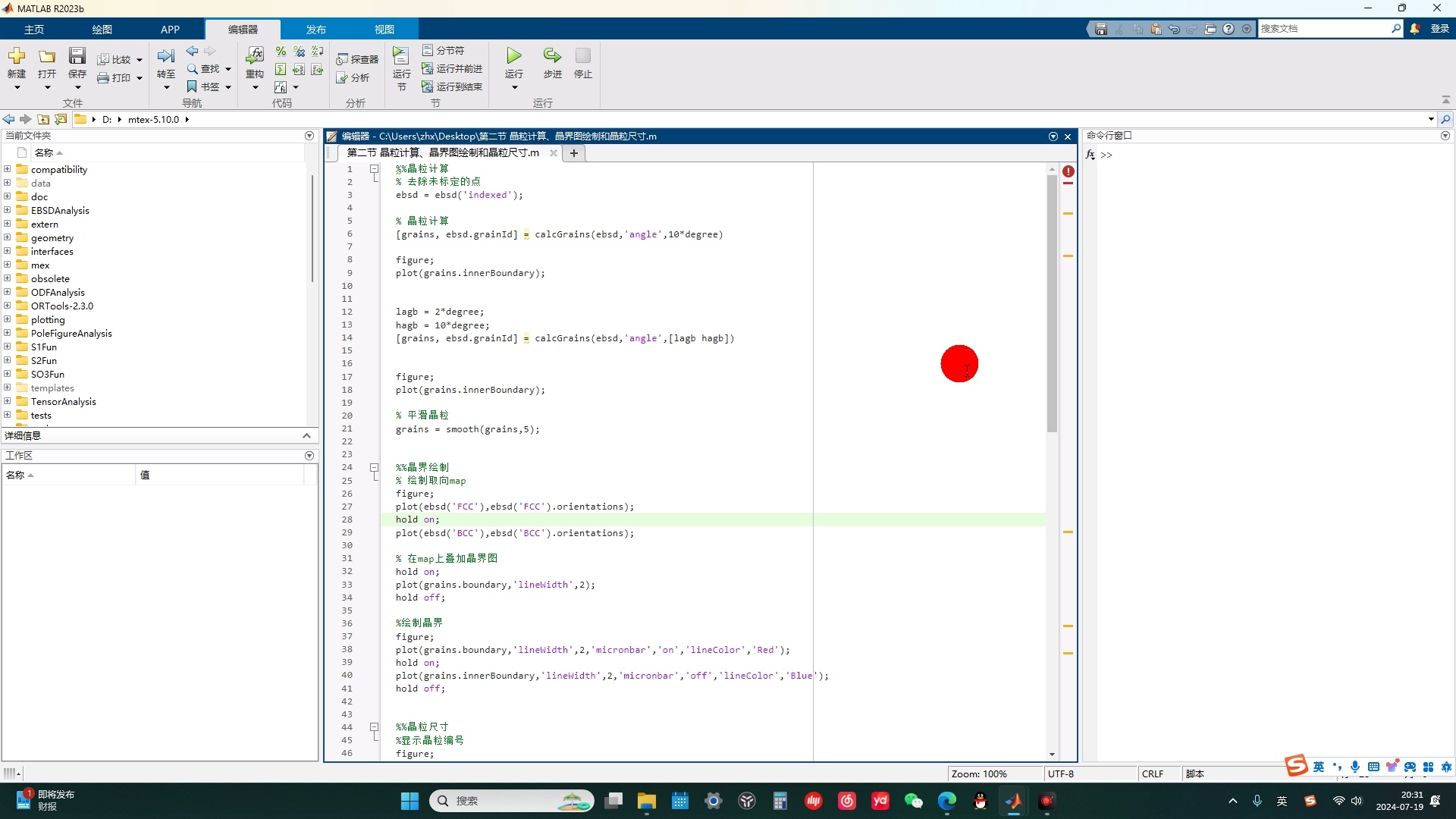Click the editor vertical scrollbar thumb
1456x819 pixels.
click(1052, 303)
